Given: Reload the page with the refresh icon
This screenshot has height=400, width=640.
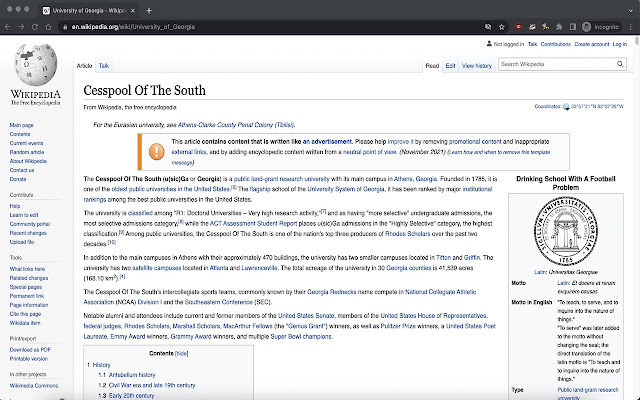Looking at the screenshot, I should pyautogui.click(x=35, y=27).
